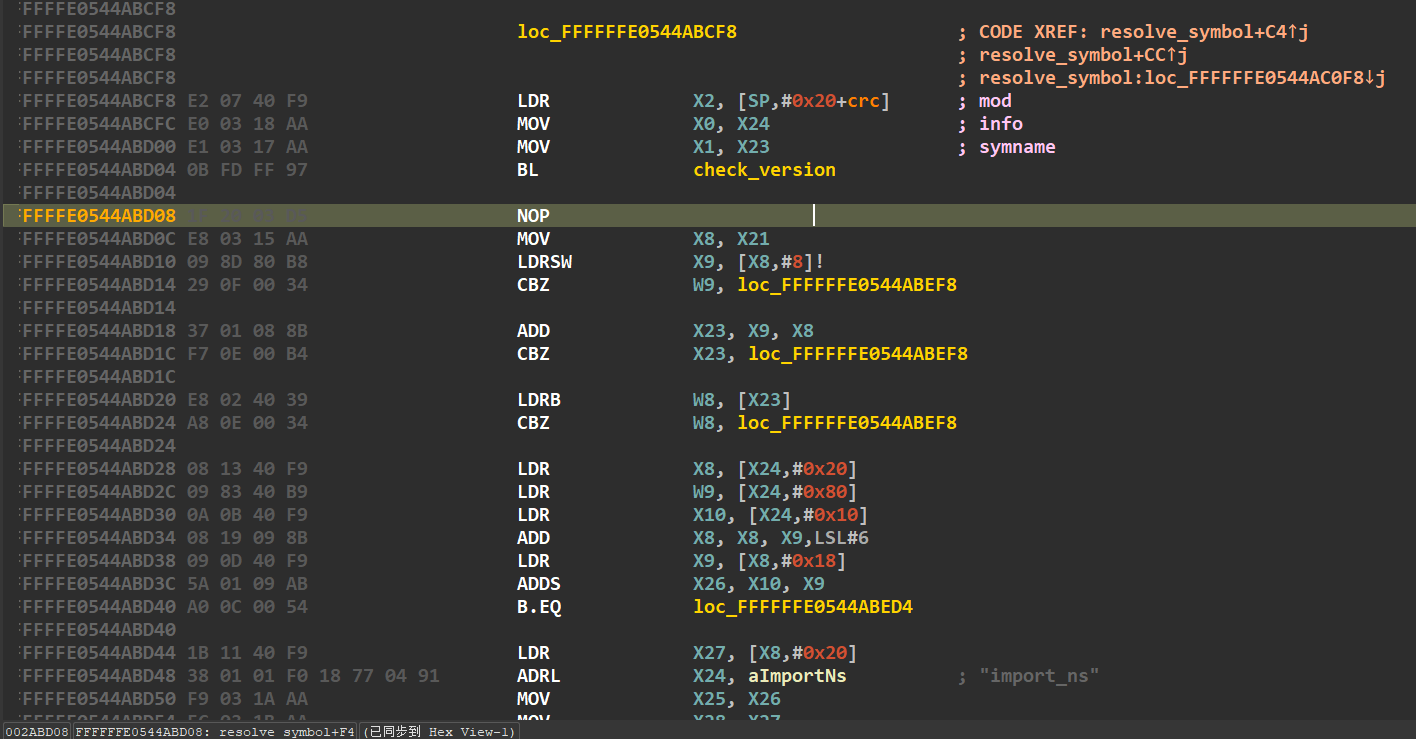The width and height of the screenshot is (1416, 739).
Task: Click register X24 in the MOV instruction
Action: [752, 123]
